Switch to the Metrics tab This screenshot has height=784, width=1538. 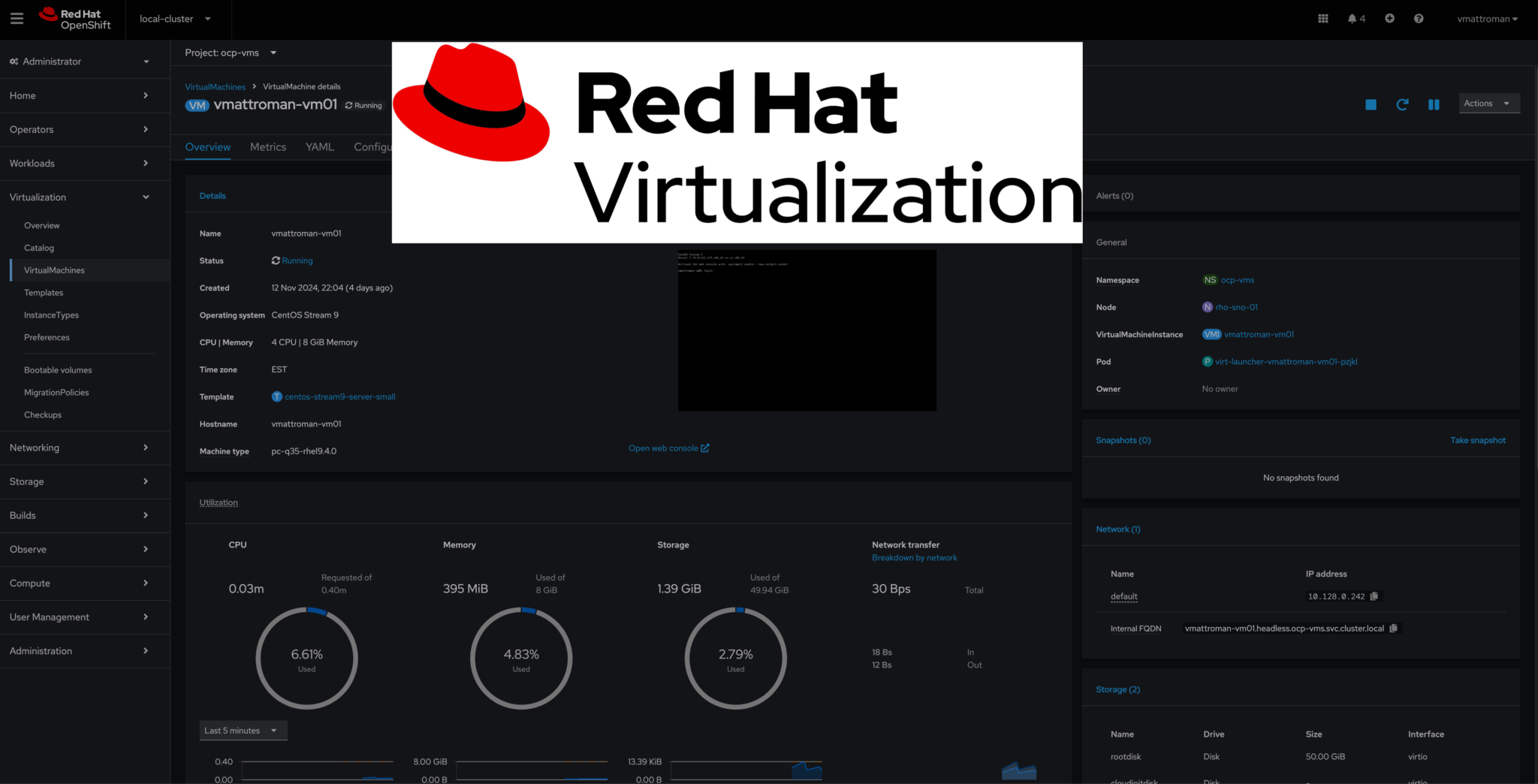coord(267,147)
